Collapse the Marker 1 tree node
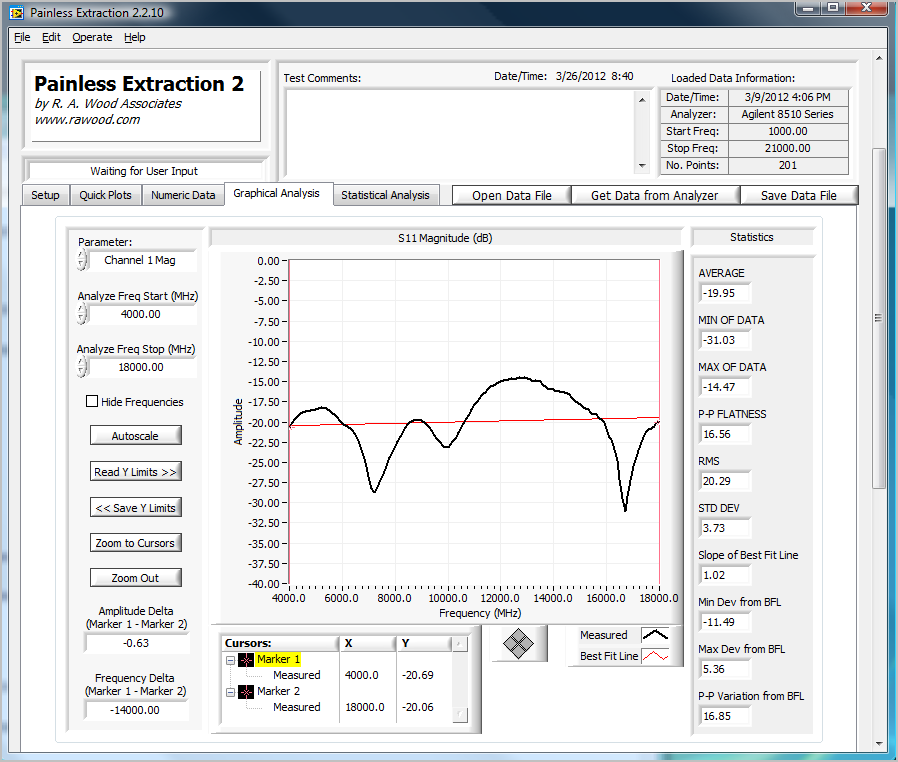Image resolution: width=898 pixels, height=762 pixels. click(230, 660)
